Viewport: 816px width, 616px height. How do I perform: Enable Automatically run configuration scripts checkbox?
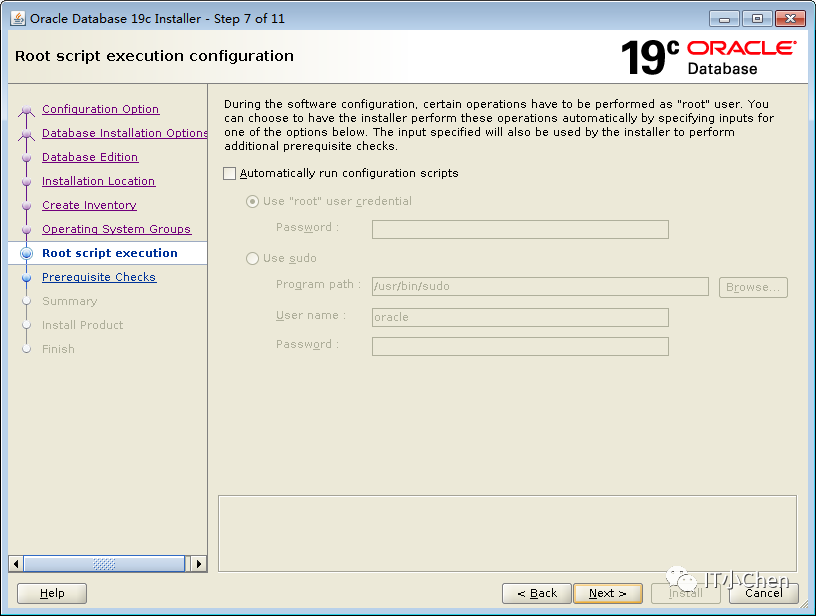pos(230,173)
